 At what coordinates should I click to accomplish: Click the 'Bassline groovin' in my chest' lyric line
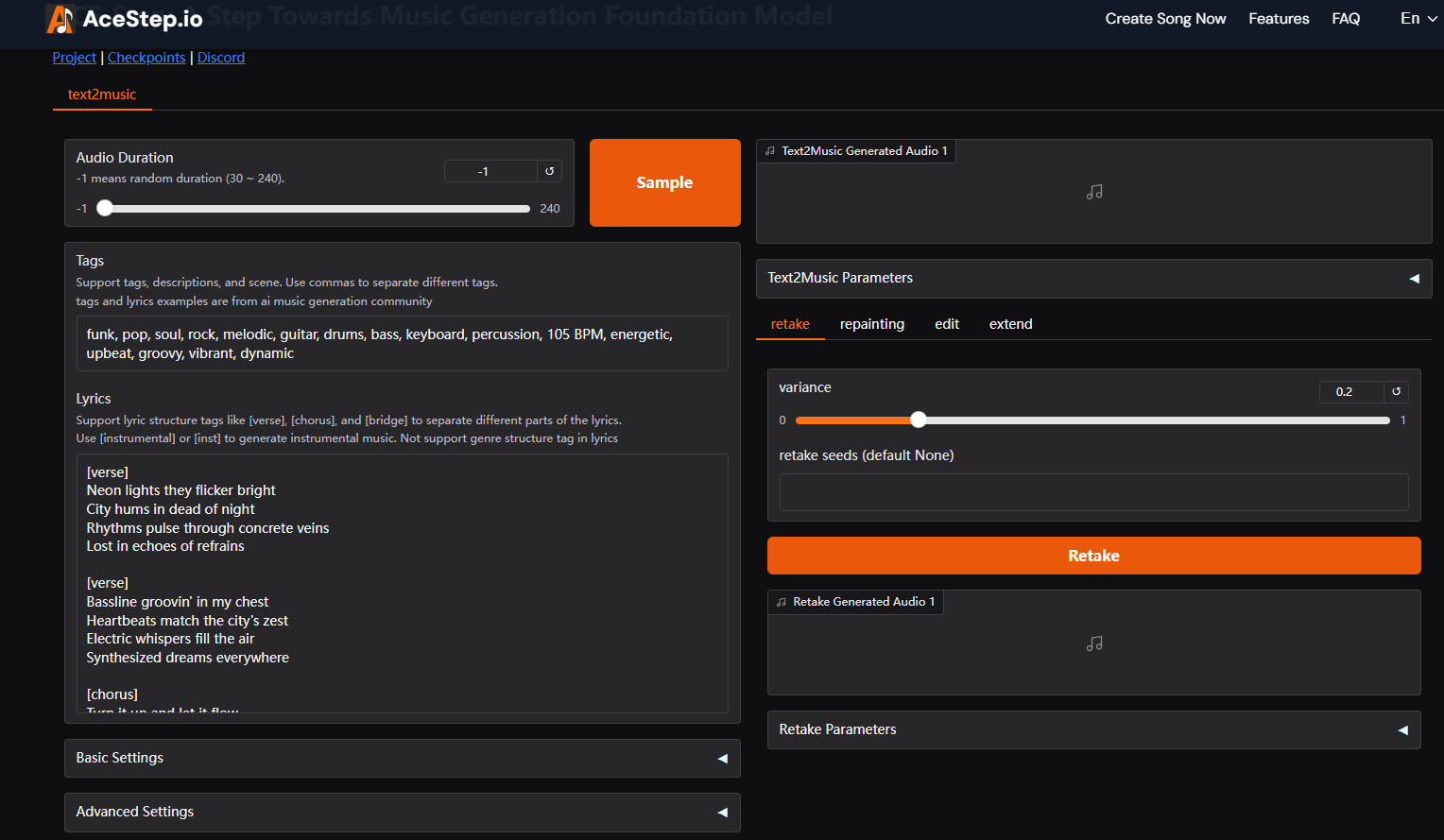point(177,602)
